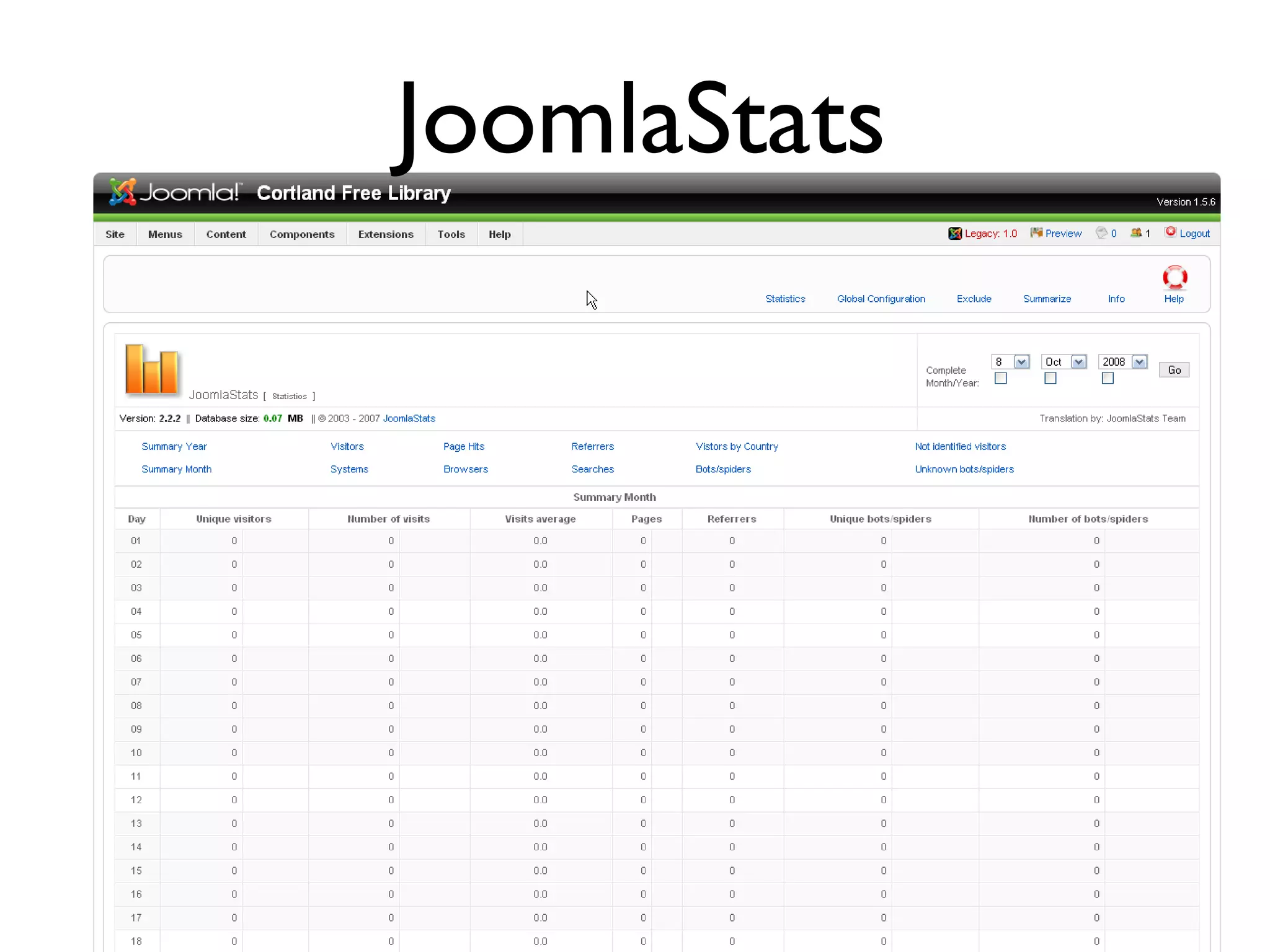Image resolution: width=1270 pixels, height=952 pixels.
Task: Open the Vistors by Country report
Action: pyautogui.click(x=737, y=446)
